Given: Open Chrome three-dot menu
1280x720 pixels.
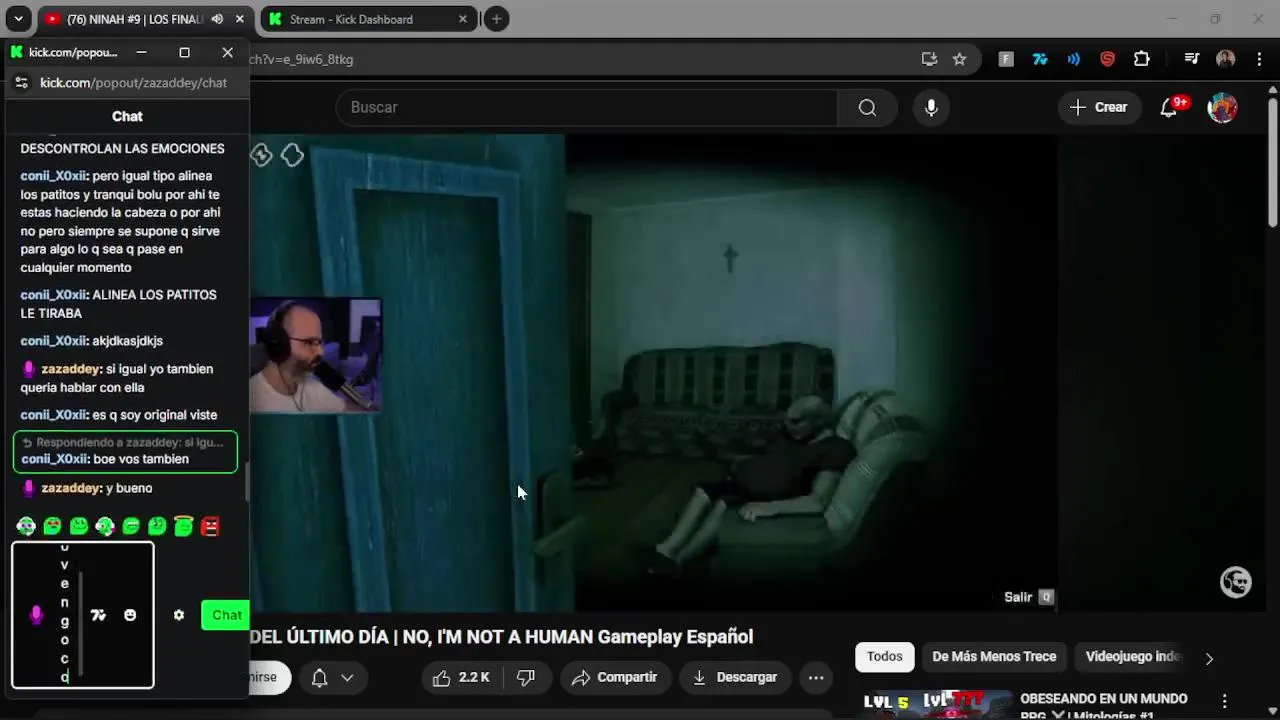Looking at the screenshot, I should pos(1259,59).
